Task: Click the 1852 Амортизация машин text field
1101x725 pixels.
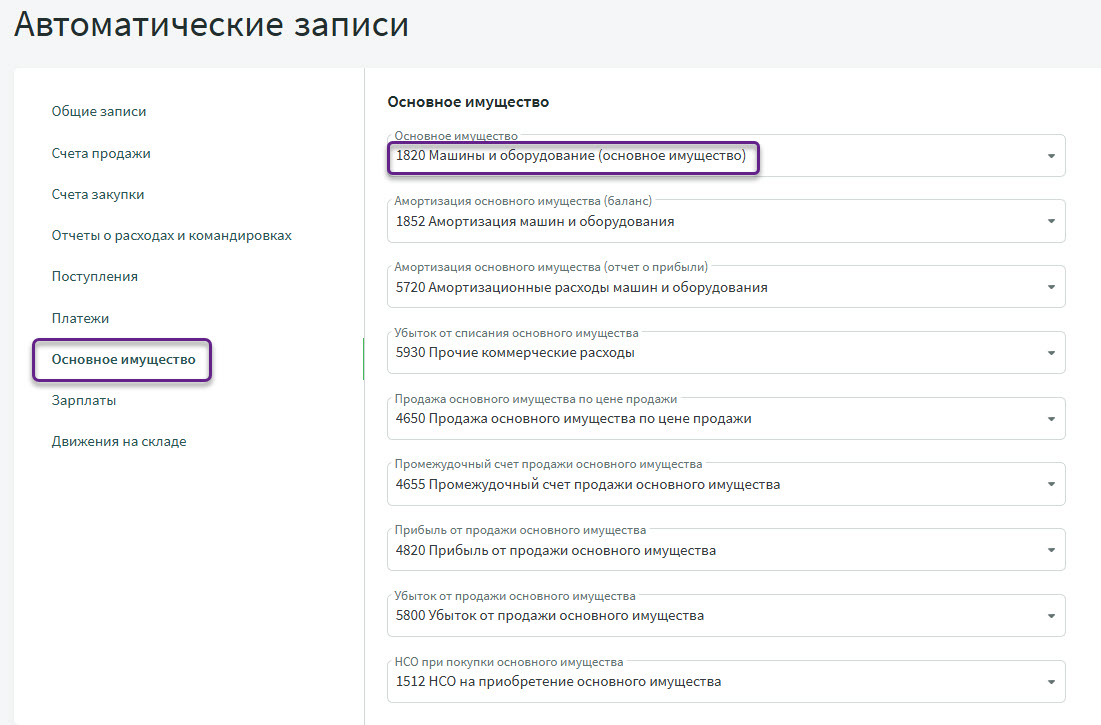Action: pyautogui.click(x=535, y=222)
